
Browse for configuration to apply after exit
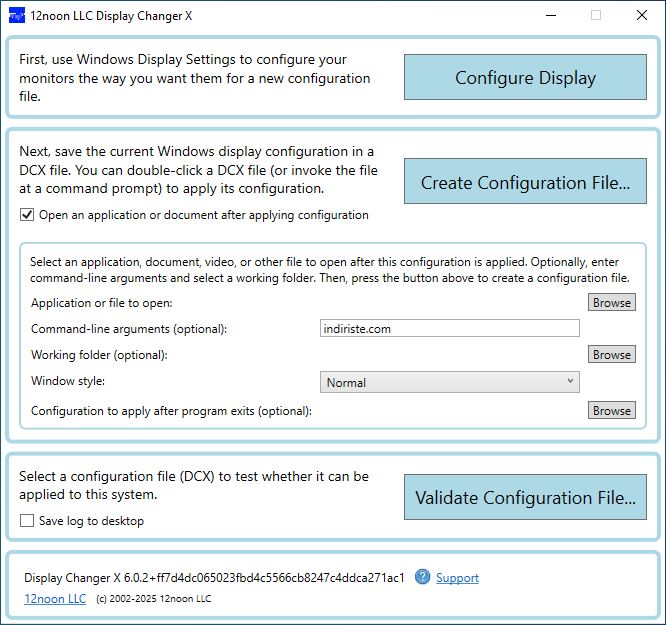point(612,410)
